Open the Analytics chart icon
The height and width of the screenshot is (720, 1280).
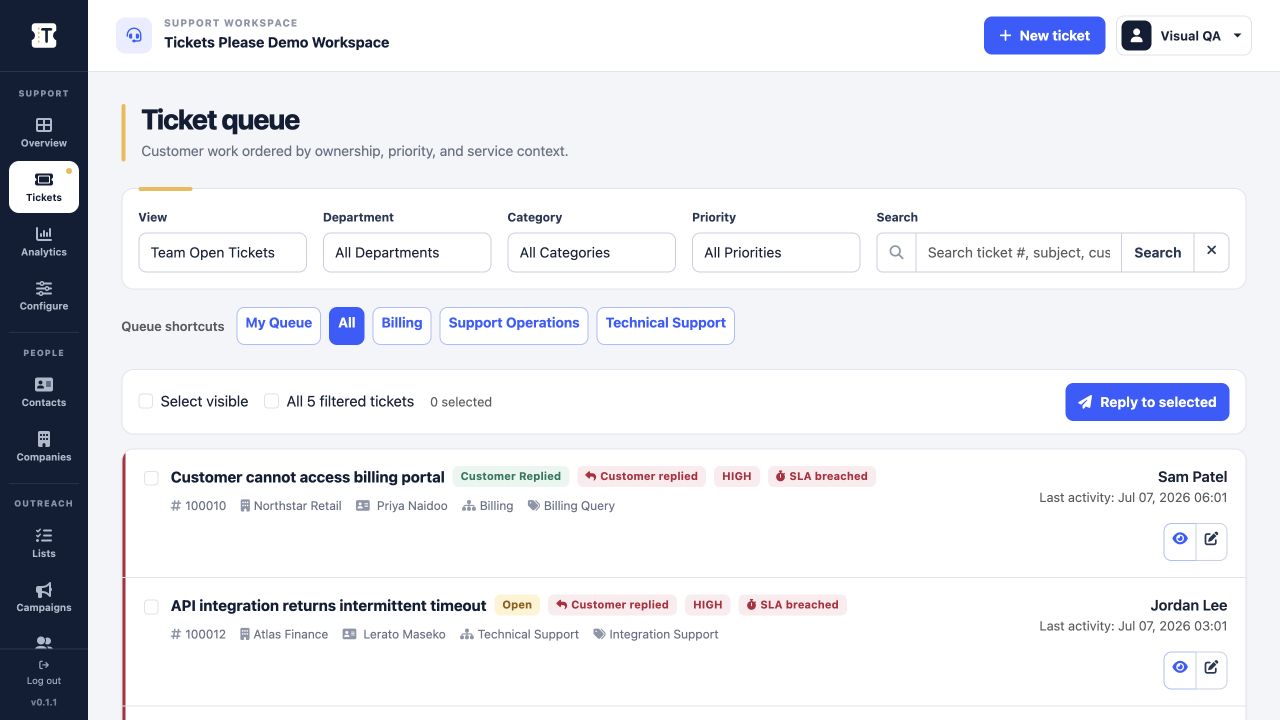[x=44, y=234]
